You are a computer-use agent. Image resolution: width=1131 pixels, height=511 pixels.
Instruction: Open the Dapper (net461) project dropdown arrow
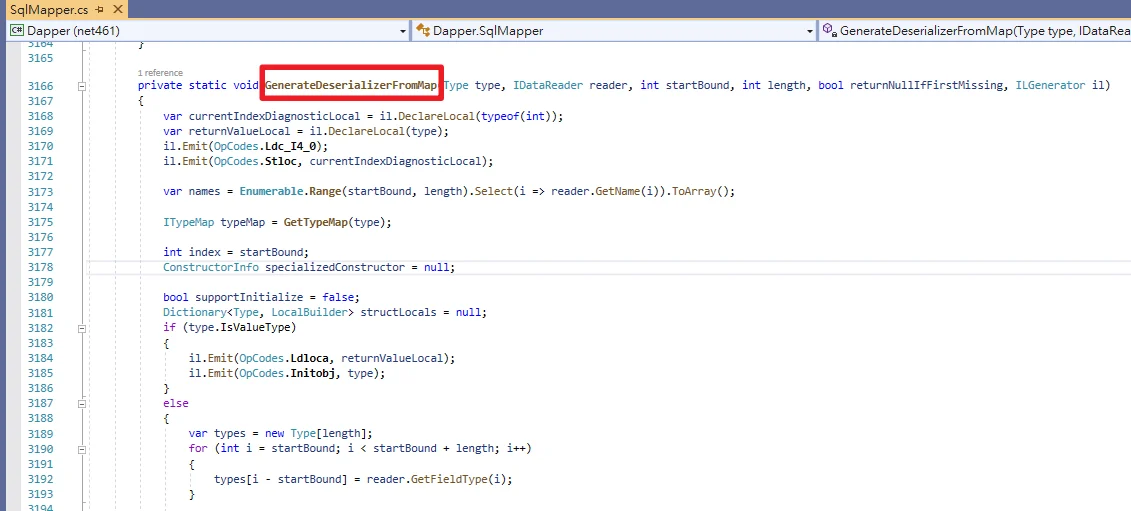tap(402, 32)
